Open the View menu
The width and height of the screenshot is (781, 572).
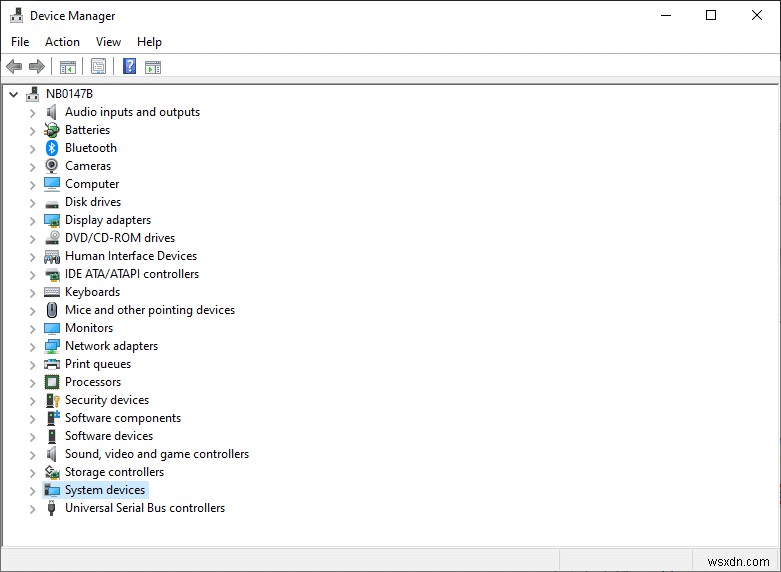108,42
